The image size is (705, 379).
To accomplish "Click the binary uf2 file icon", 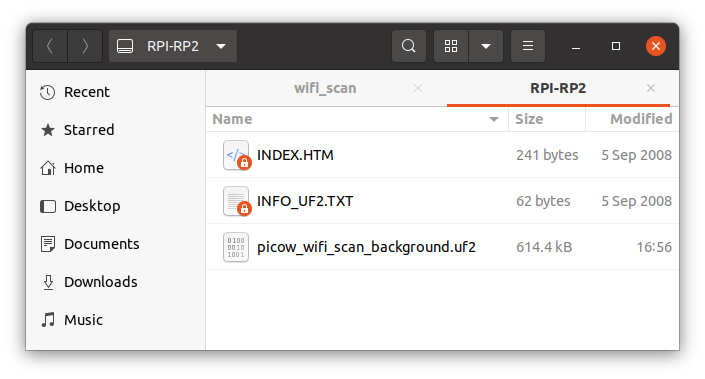I will 236,247.
